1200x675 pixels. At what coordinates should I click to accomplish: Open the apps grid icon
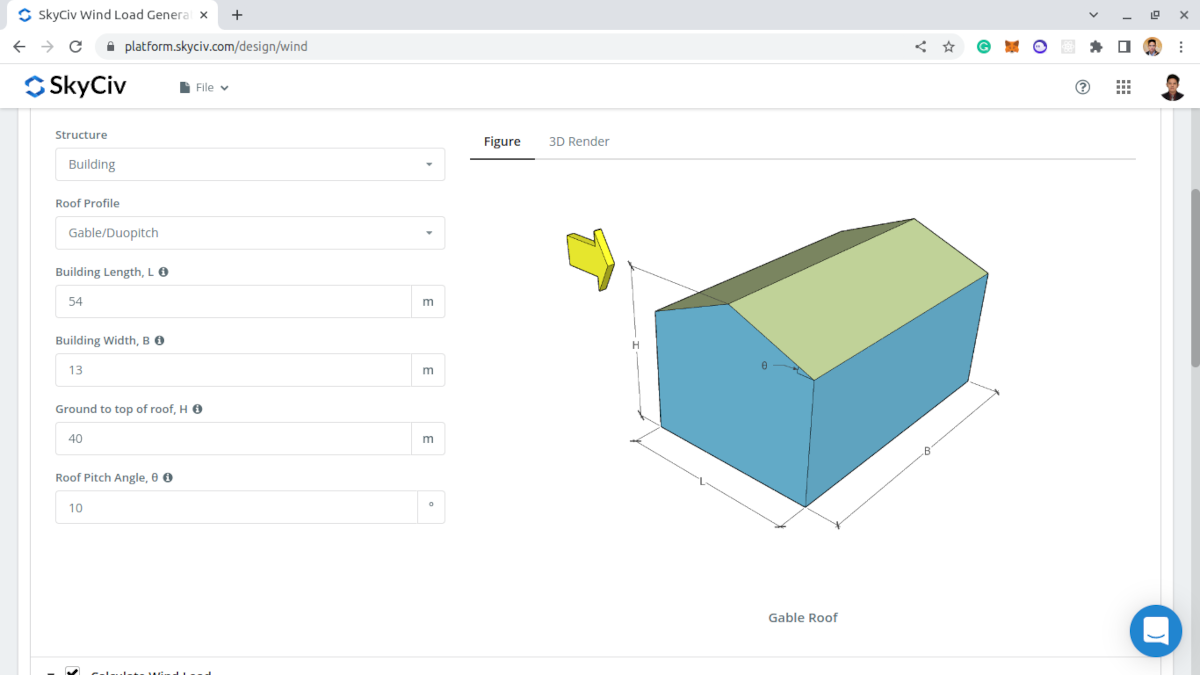(1123, 87)
